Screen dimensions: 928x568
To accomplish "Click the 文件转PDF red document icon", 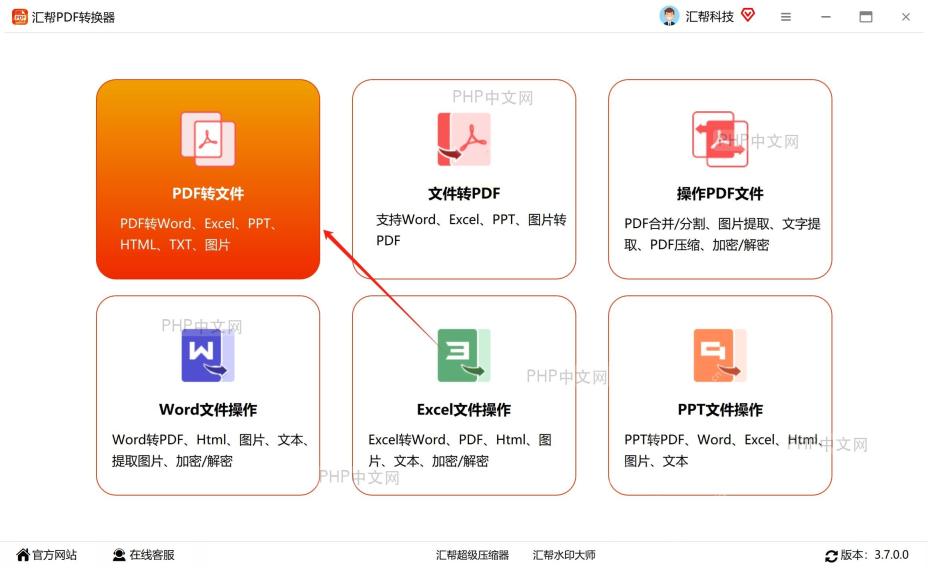I will coord(463,139).
